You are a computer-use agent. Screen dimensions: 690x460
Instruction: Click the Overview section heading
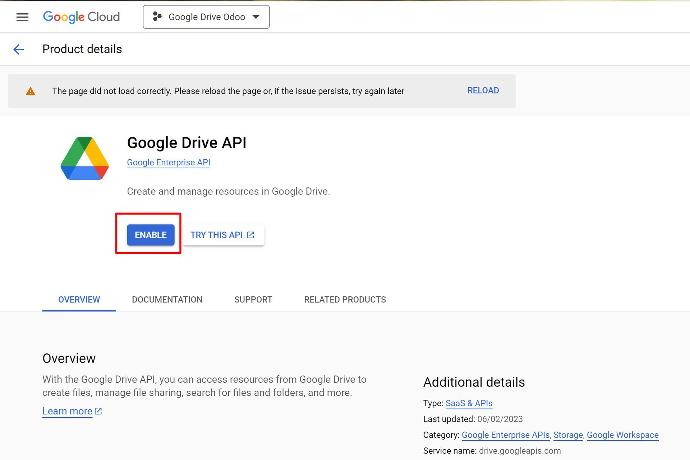(x=69, y=358)
